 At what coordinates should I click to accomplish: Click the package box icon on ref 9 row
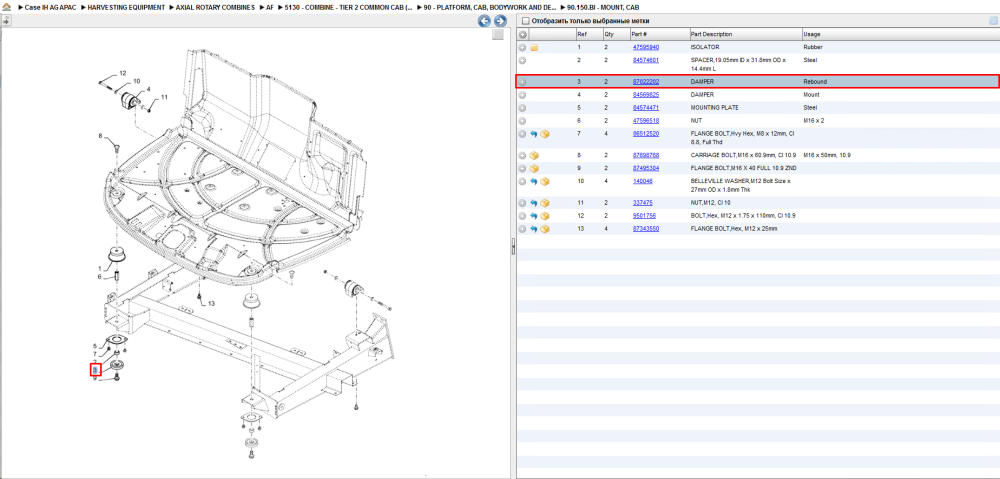tap(534, 168)
